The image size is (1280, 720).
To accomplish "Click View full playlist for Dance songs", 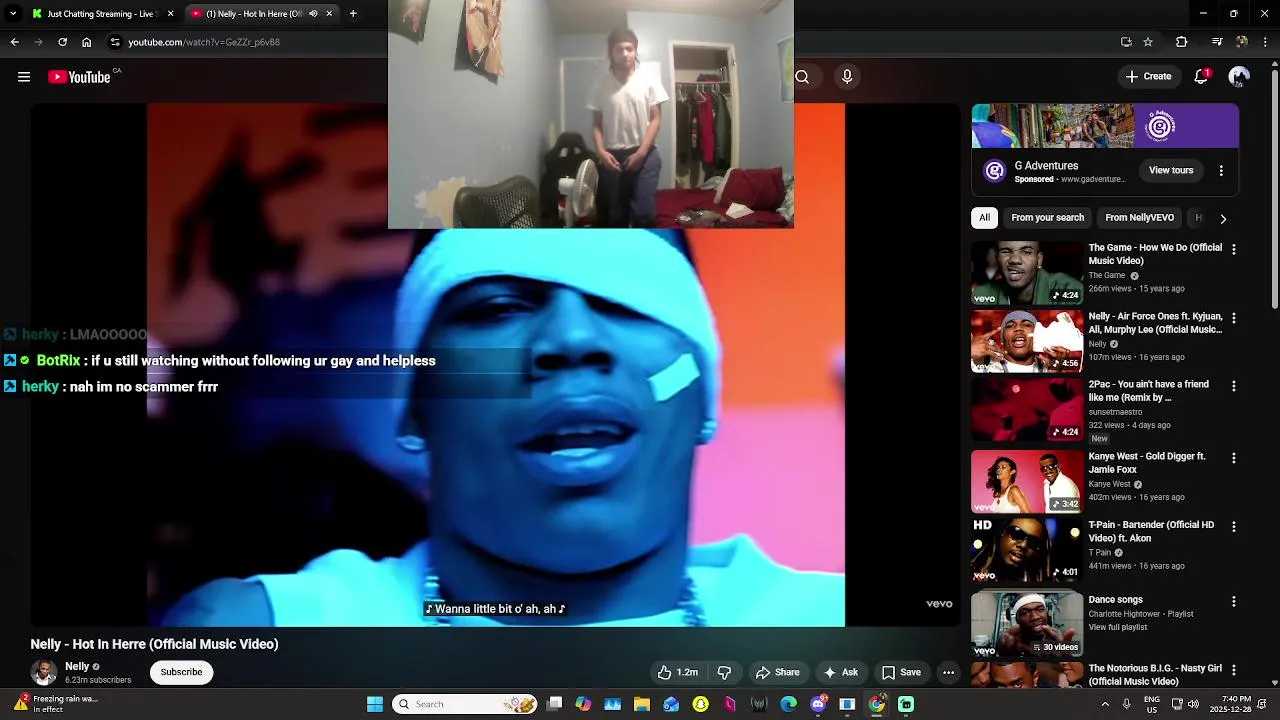I will click(1117, 627).
